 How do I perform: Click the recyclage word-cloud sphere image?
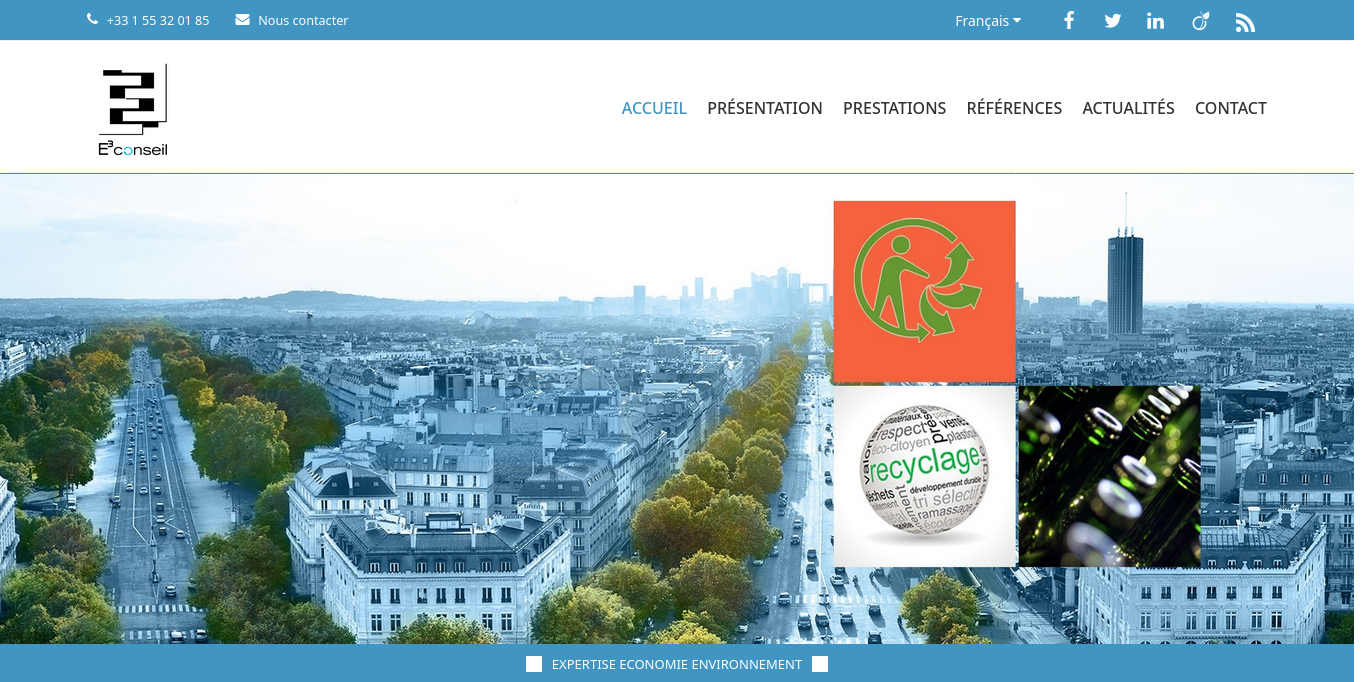click(925, 475)
